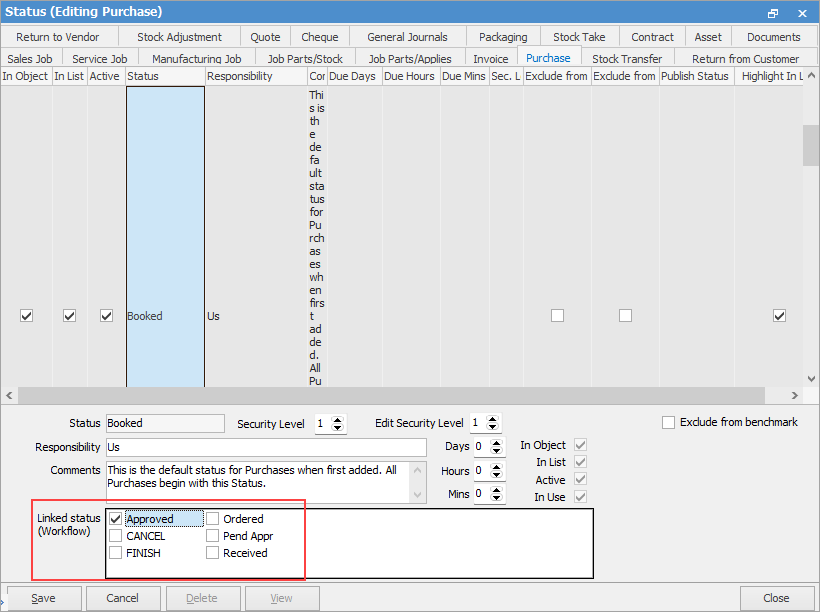Toggle the Highlight In List checkbox in grid row

(x=779, y=316)
